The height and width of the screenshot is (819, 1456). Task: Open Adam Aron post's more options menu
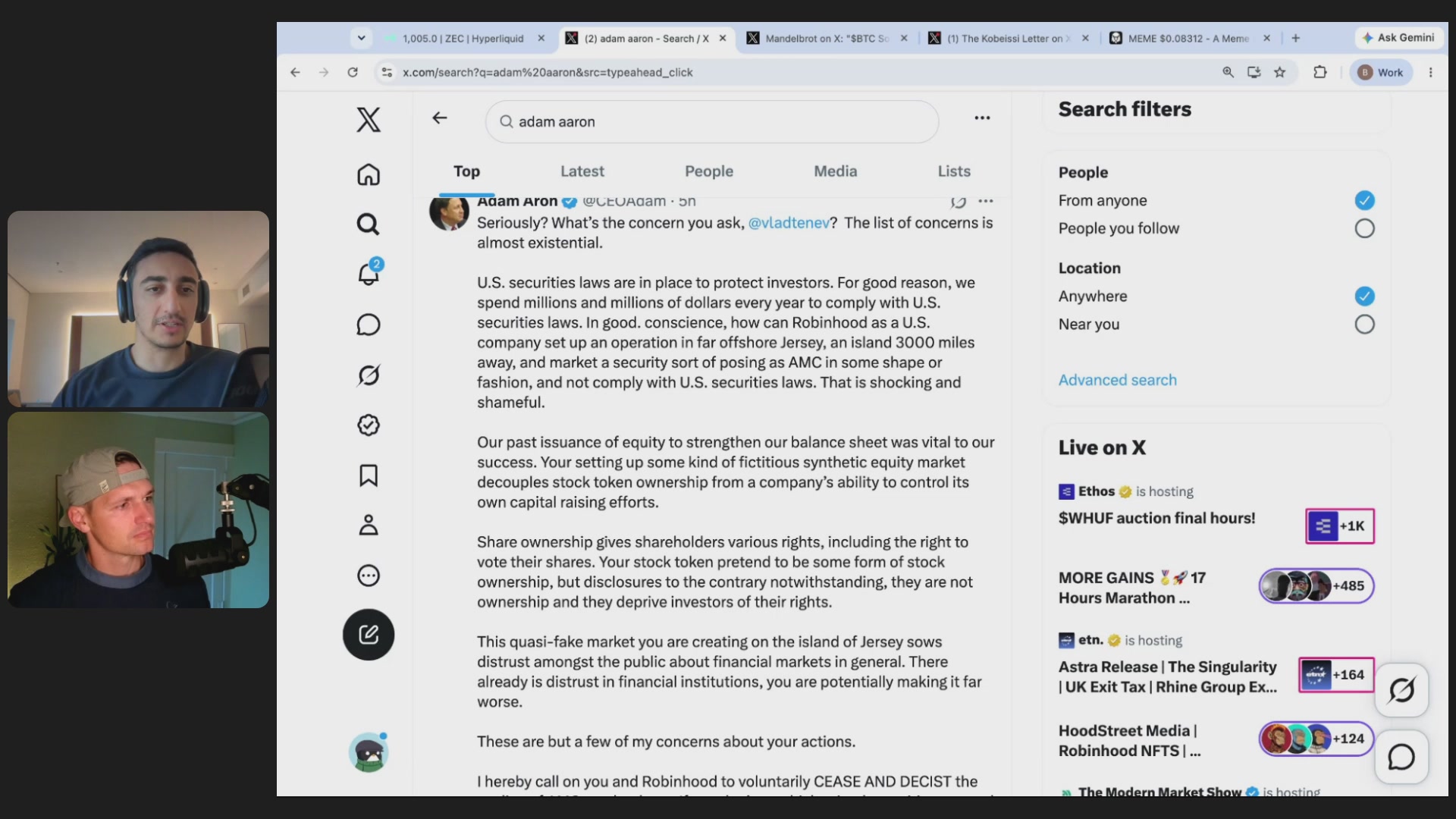986,201
